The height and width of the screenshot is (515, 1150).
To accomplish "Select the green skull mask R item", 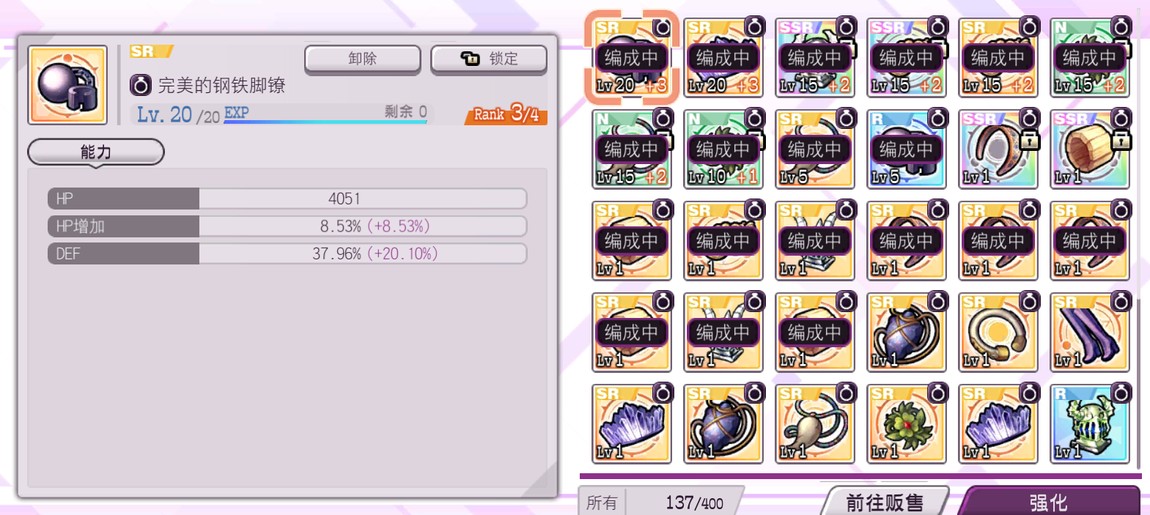I will pos(1090,423).
